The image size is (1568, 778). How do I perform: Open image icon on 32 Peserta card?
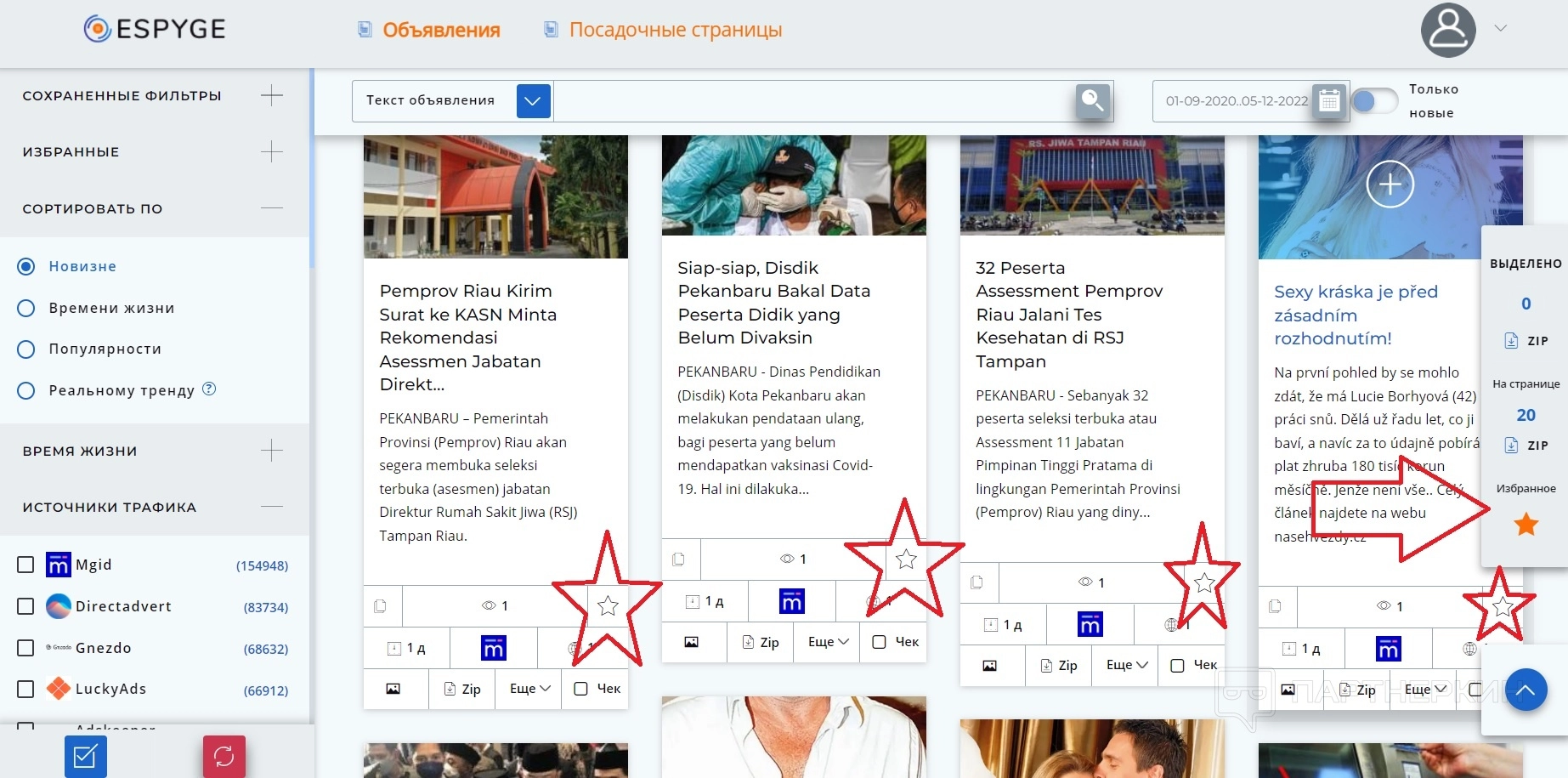click(x=989, y=665)
